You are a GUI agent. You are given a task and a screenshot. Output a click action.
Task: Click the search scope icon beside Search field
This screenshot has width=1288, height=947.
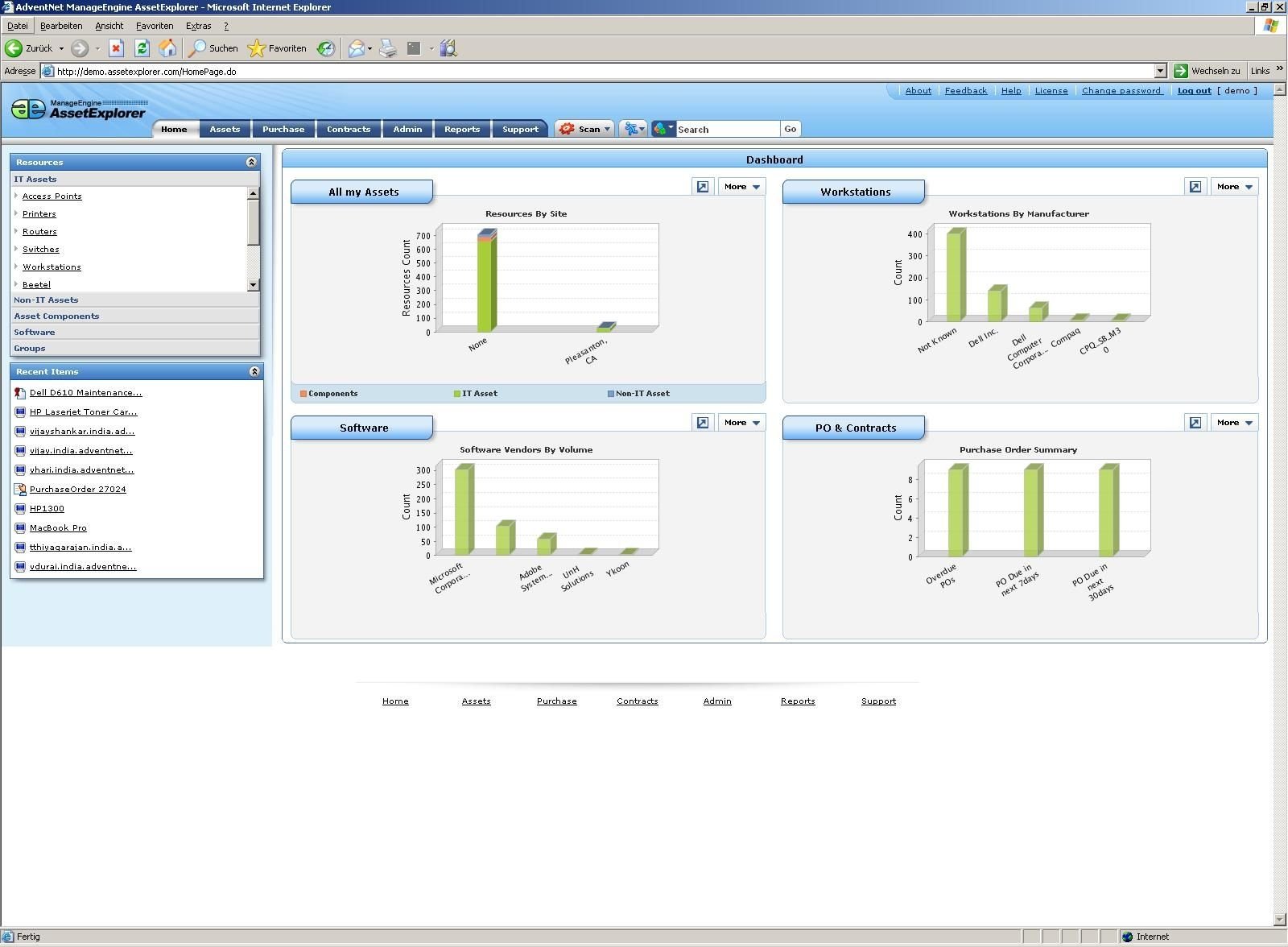tap(662, 129)
